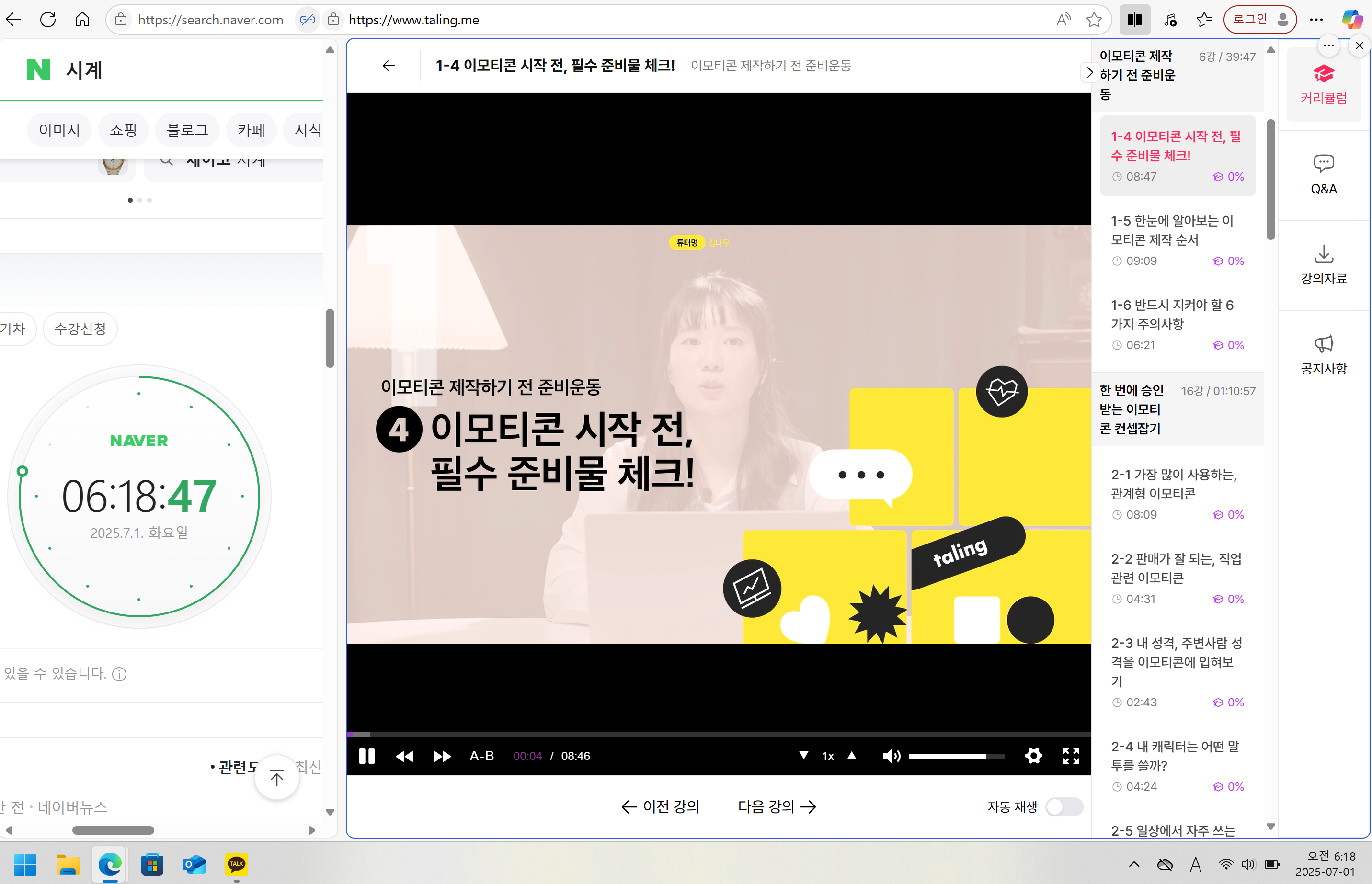The width and height of the screenshot is (1372, 884).
Task: Pause the lecture video
Action: coord(366,756)
